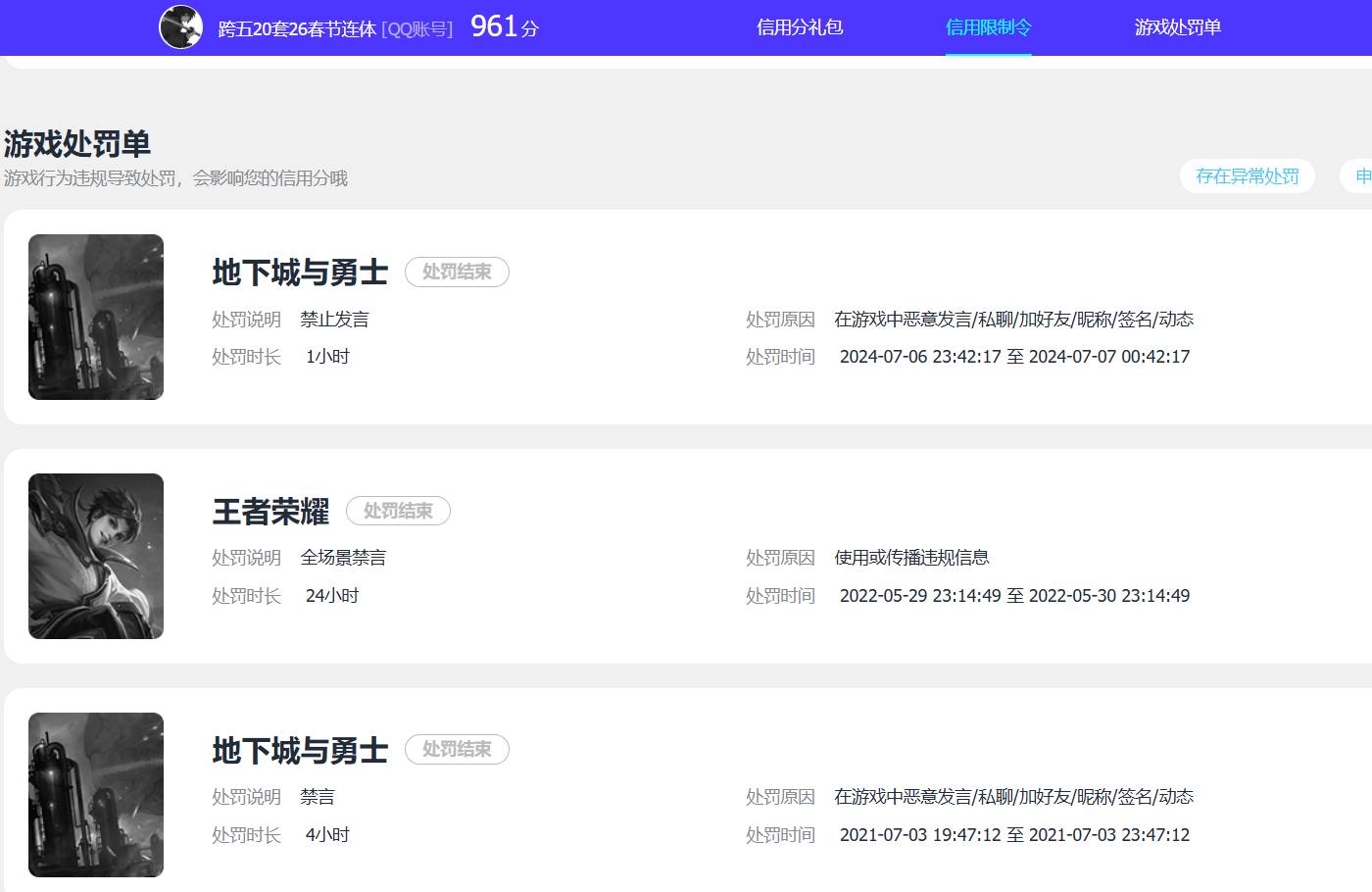Click the 2021-07-03 19:47:12 penalty time range

point(1015,835)
